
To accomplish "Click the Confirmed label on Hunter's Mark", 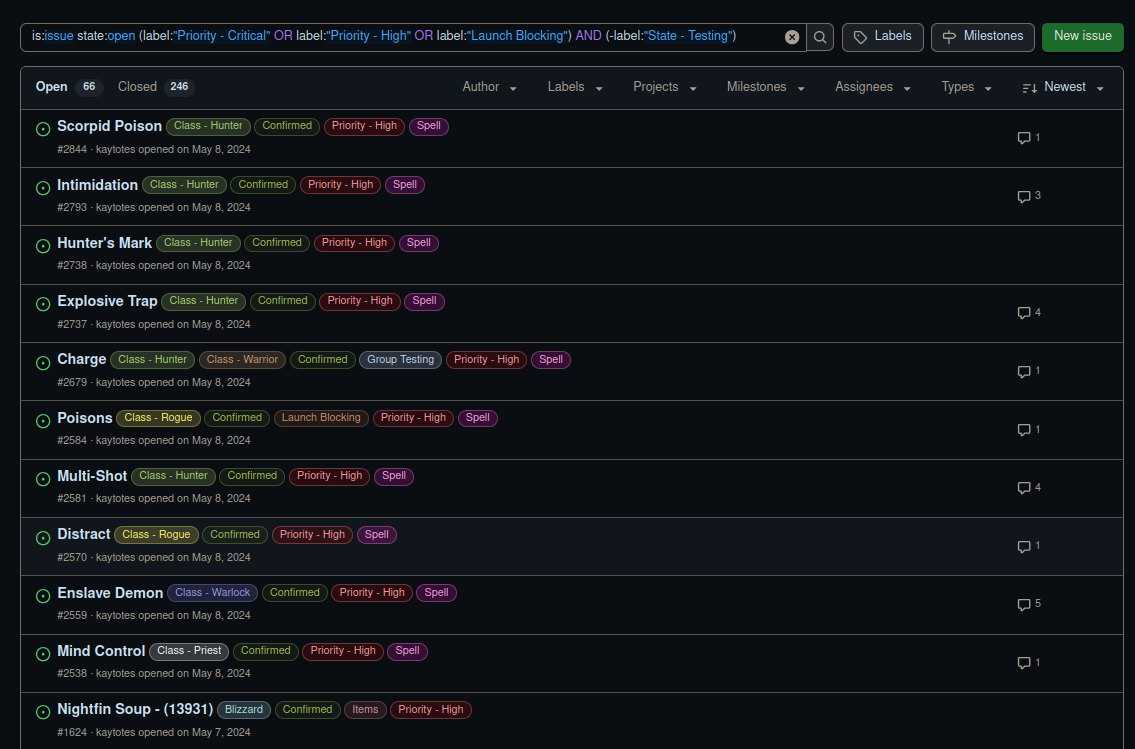I will [277, 243].
